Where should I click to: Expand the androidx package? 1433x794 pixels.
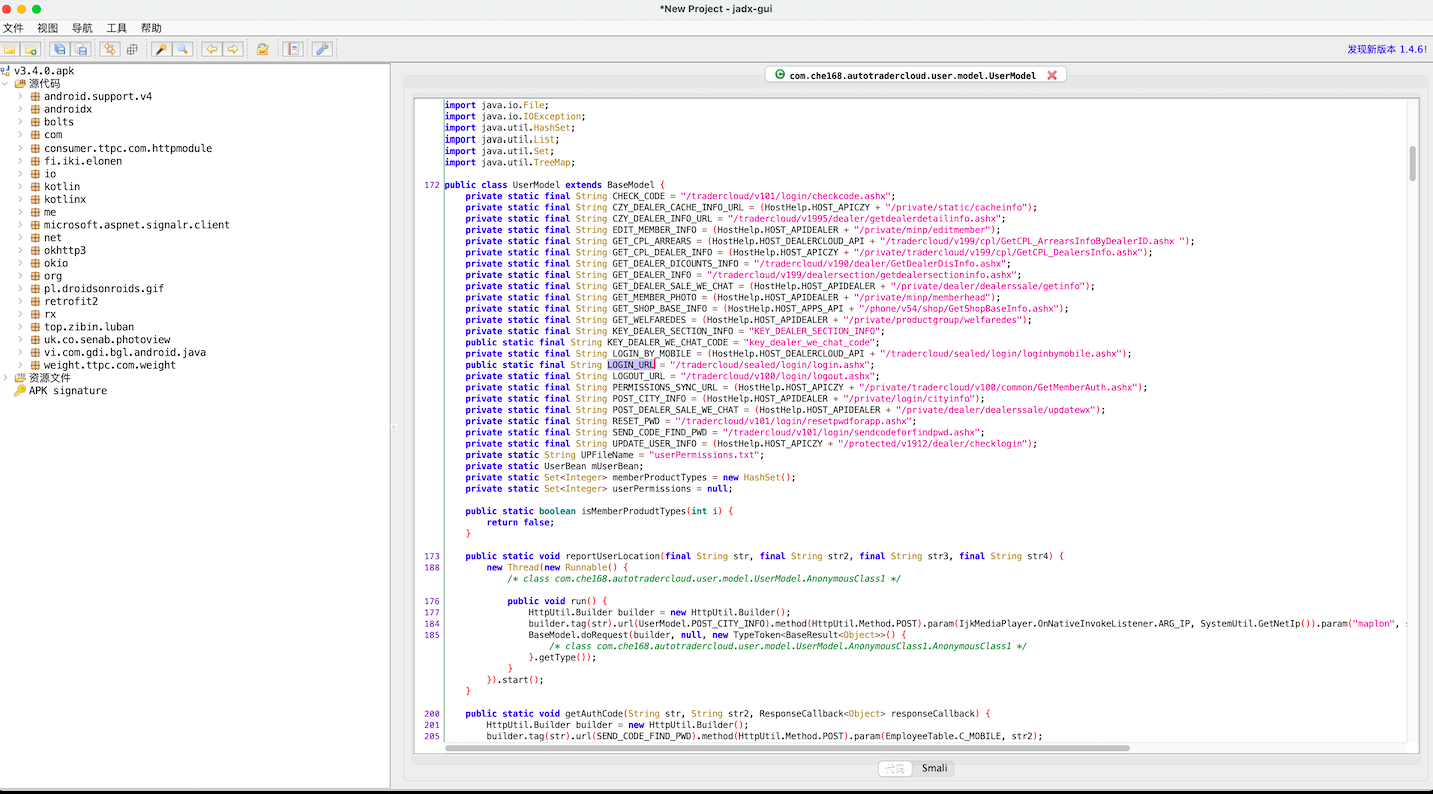(20, 110)
